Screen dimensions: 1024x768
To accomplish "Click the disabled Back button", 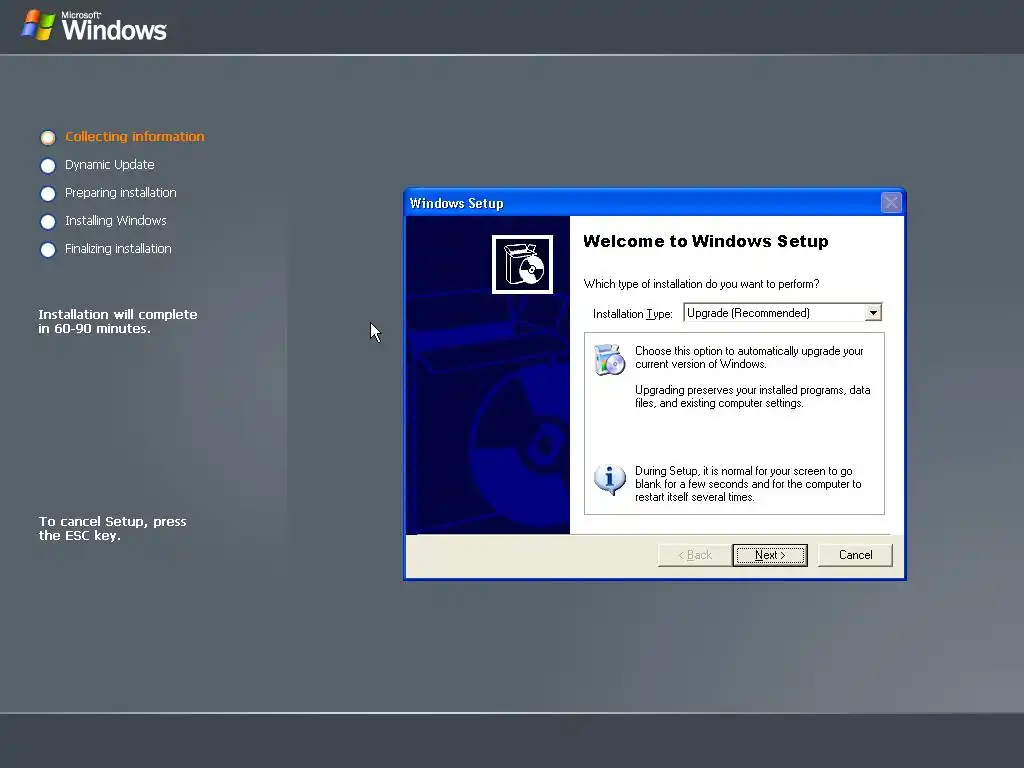I will (695, 555).
